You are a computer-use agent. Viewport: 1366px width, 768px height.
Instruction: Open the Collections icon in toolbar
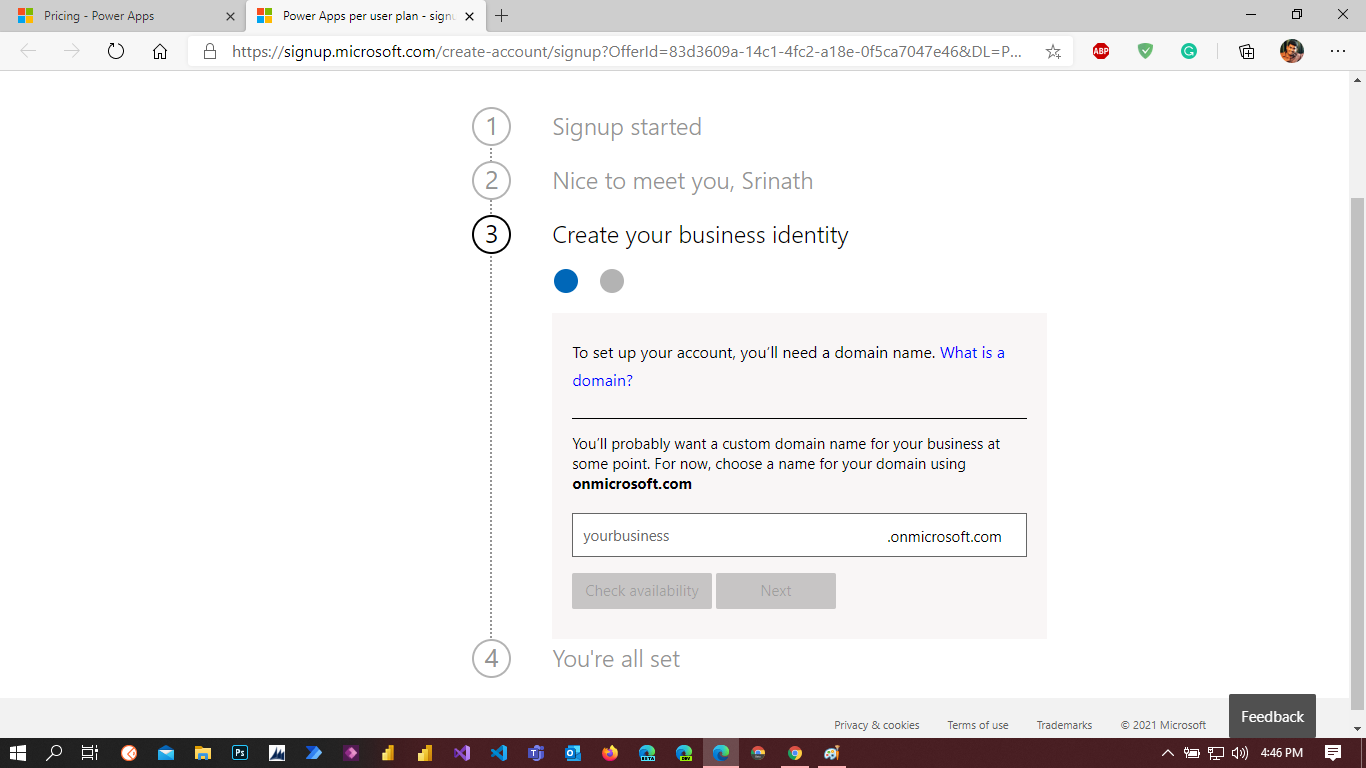pyautogui.click(x=1246, y=52)
